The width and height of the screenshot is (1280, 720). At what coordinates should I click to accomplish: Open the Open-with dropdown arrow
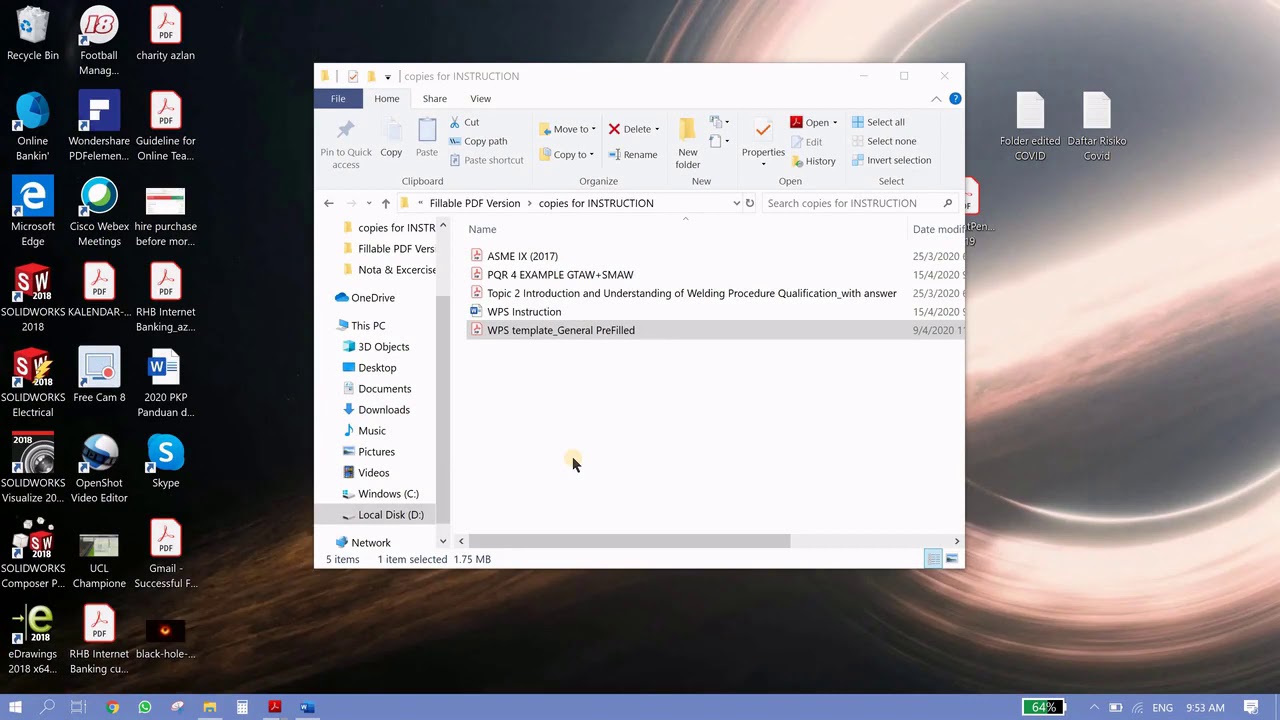coord(835,123)
